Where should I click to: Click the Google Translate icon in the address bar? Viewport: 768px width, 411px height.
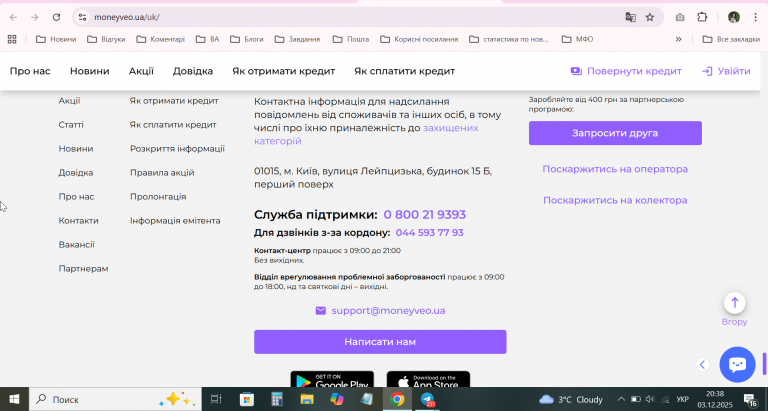[630, 17]
